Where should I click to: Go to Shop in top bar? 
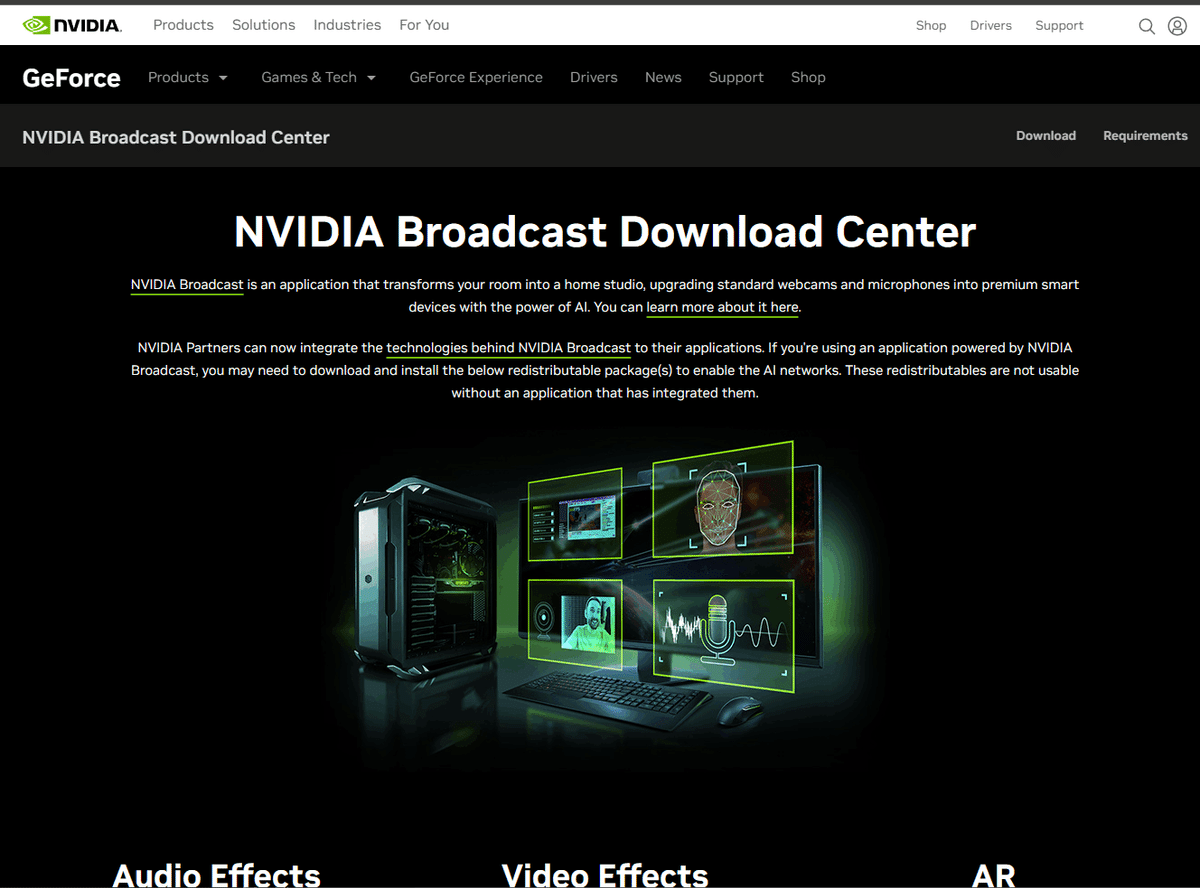(x=931, y=26)
